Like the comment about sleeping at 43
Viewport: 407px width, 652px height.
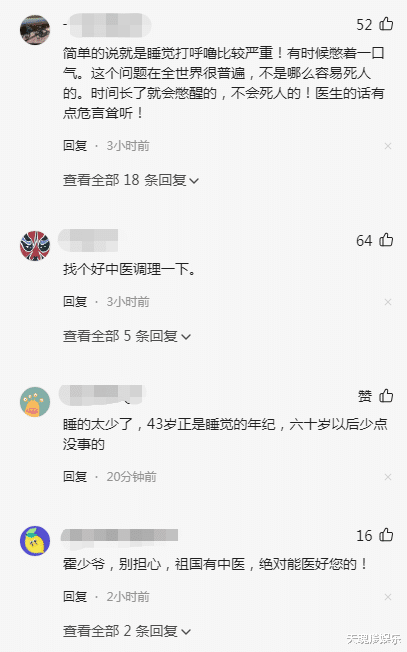[386, 396]
